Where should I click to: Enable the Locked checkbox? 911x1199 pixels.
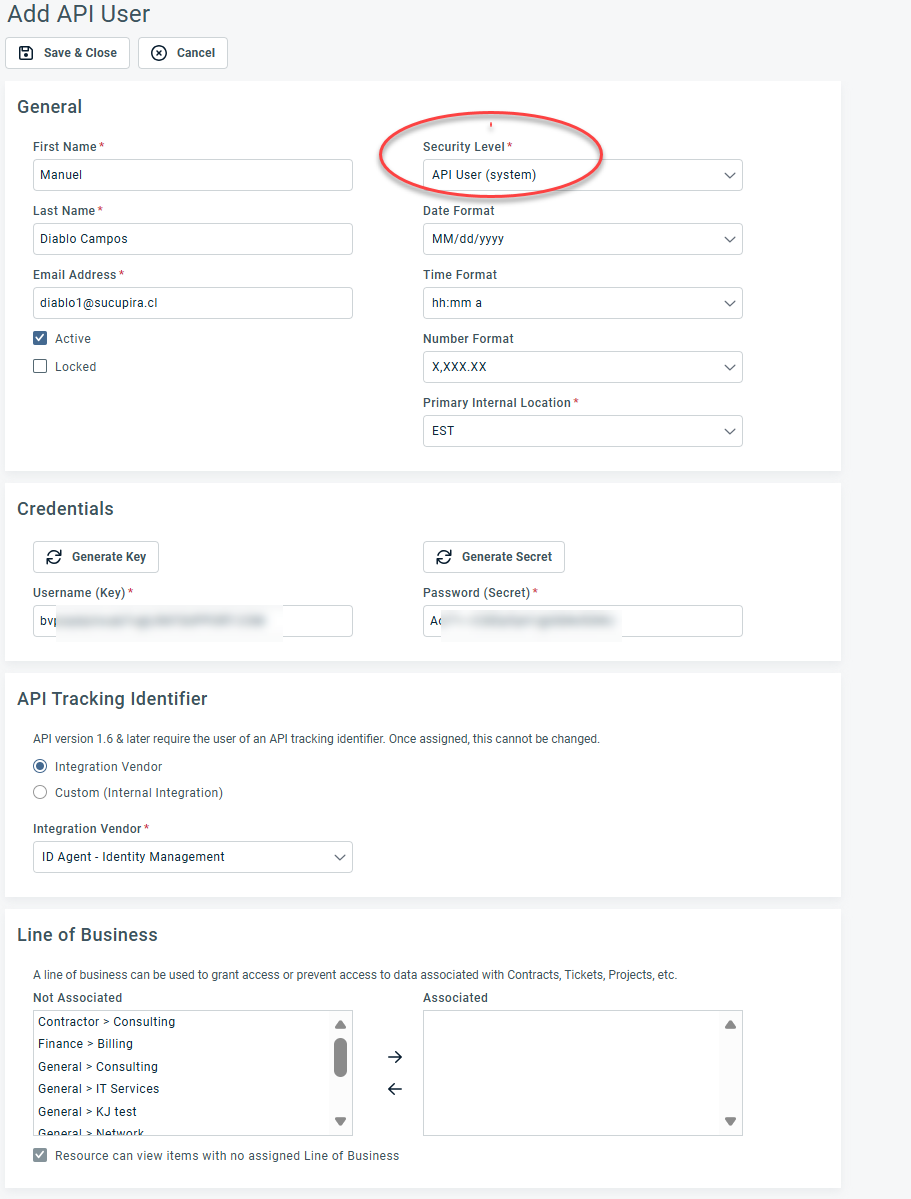38,366
